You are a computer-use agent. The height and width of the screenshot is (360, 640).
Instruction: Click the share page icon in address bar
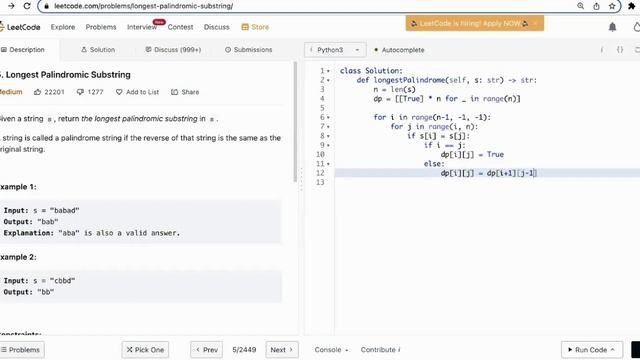click(x=596, y=6)
